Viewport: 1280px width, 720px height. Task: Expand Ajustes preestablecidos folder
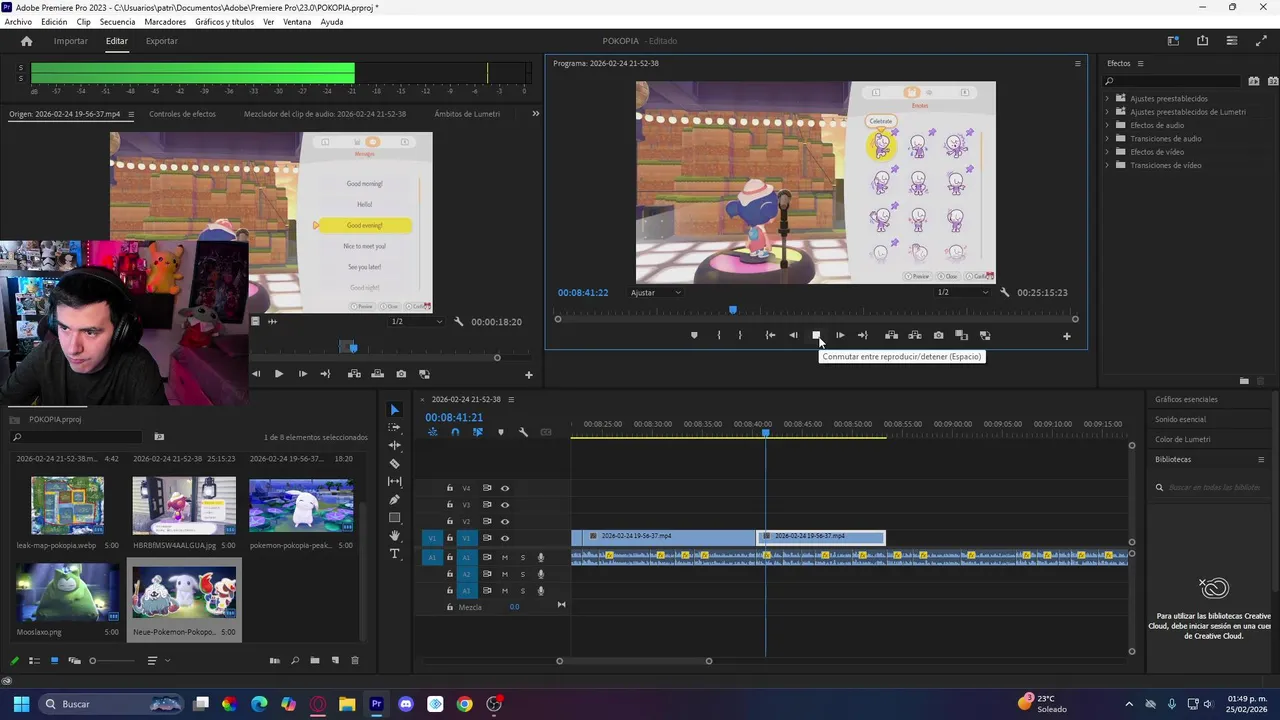tap(1107, 99)
